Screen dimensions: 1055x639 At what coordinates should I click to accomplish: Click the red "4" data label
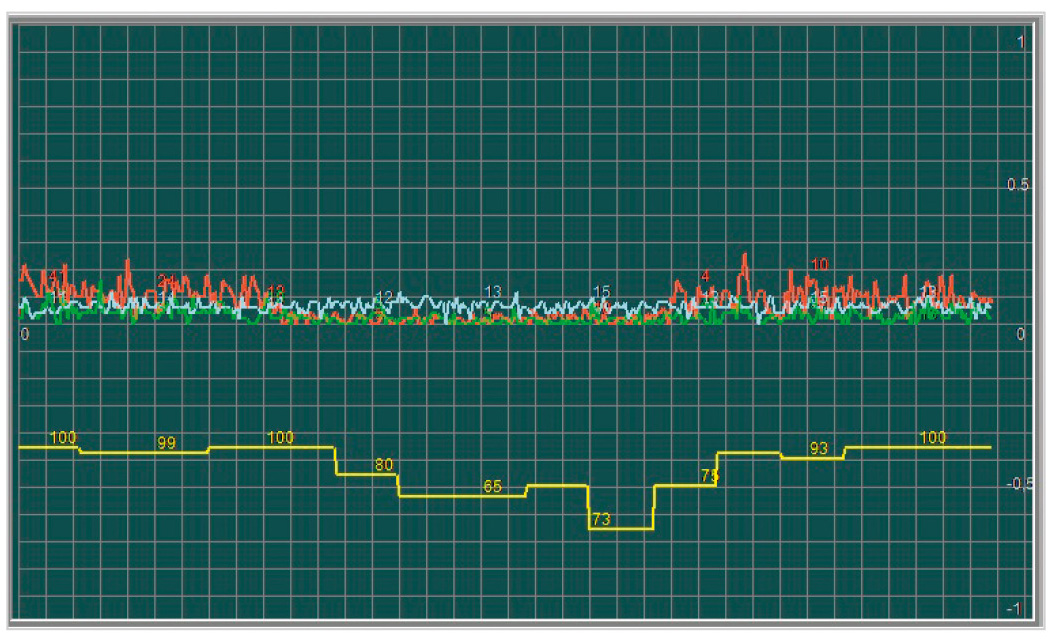(x=705, y=276)
